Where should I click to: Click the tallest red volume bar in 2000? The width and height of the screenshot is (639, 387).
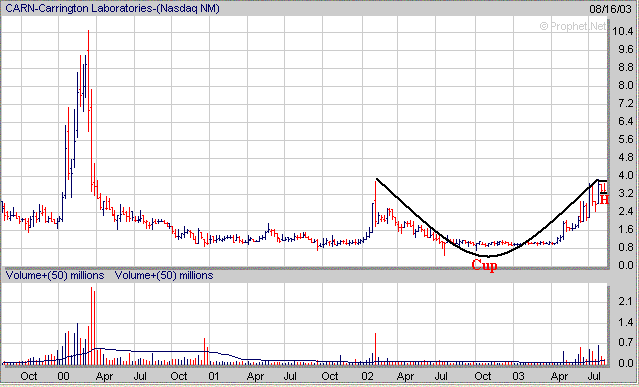tap(91, 325)
